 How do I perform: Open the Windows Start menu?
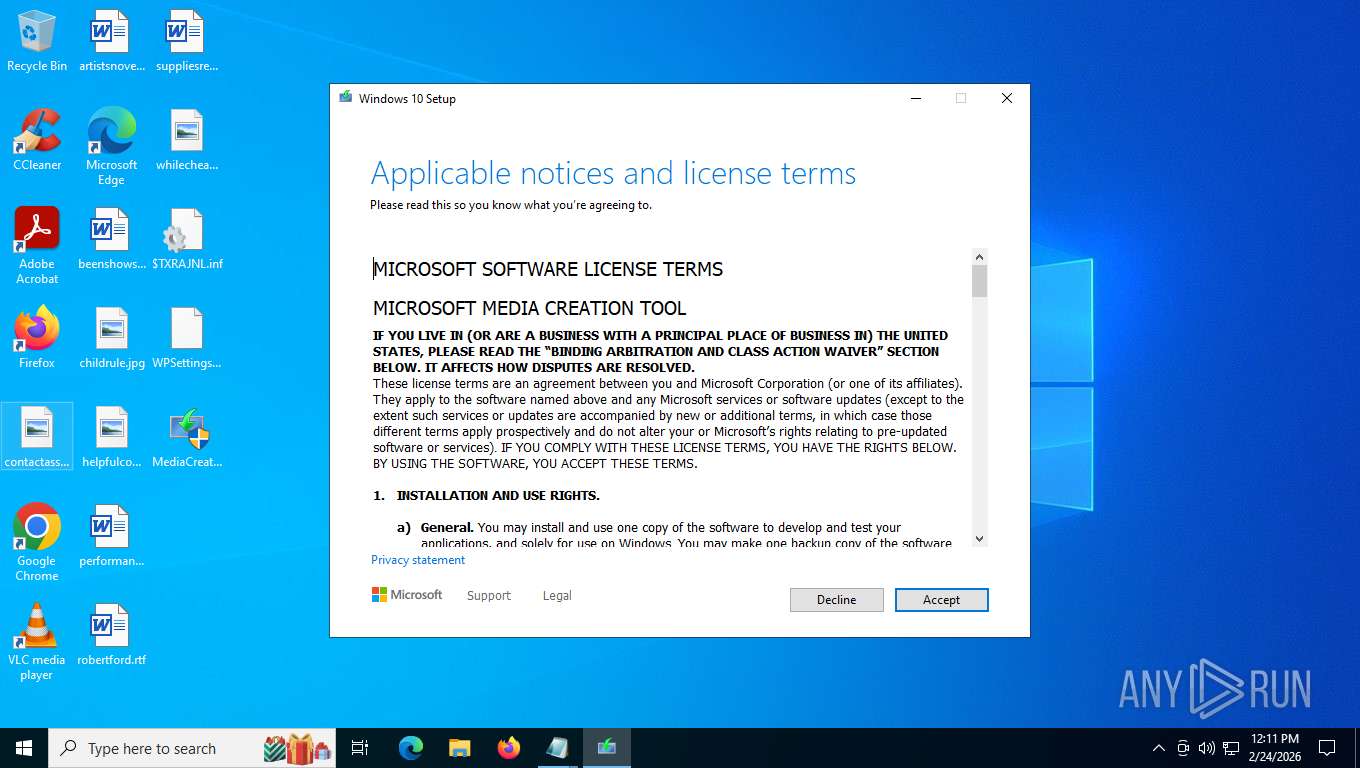coord(24,748)
